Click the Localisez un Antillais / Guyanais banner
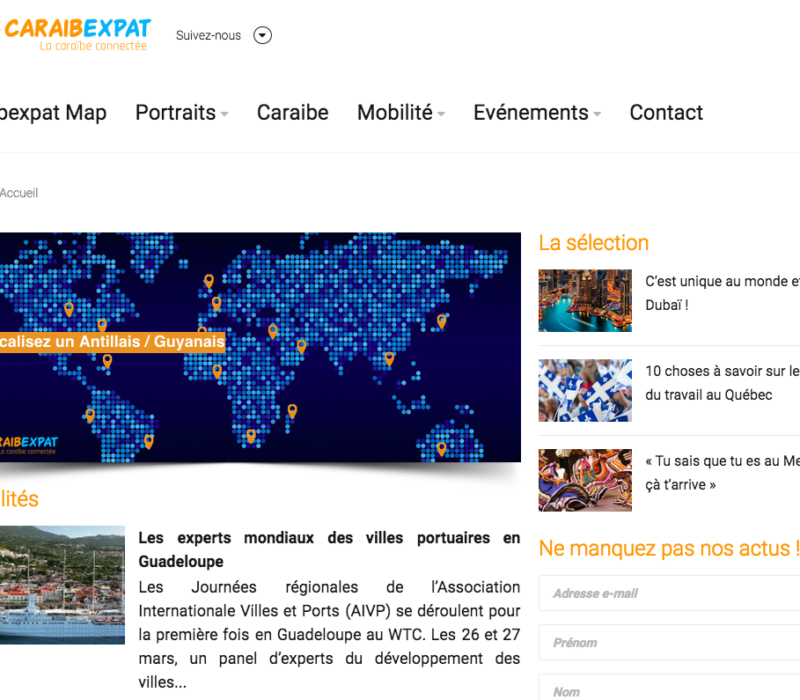800x700 pixels. point(112,342)
